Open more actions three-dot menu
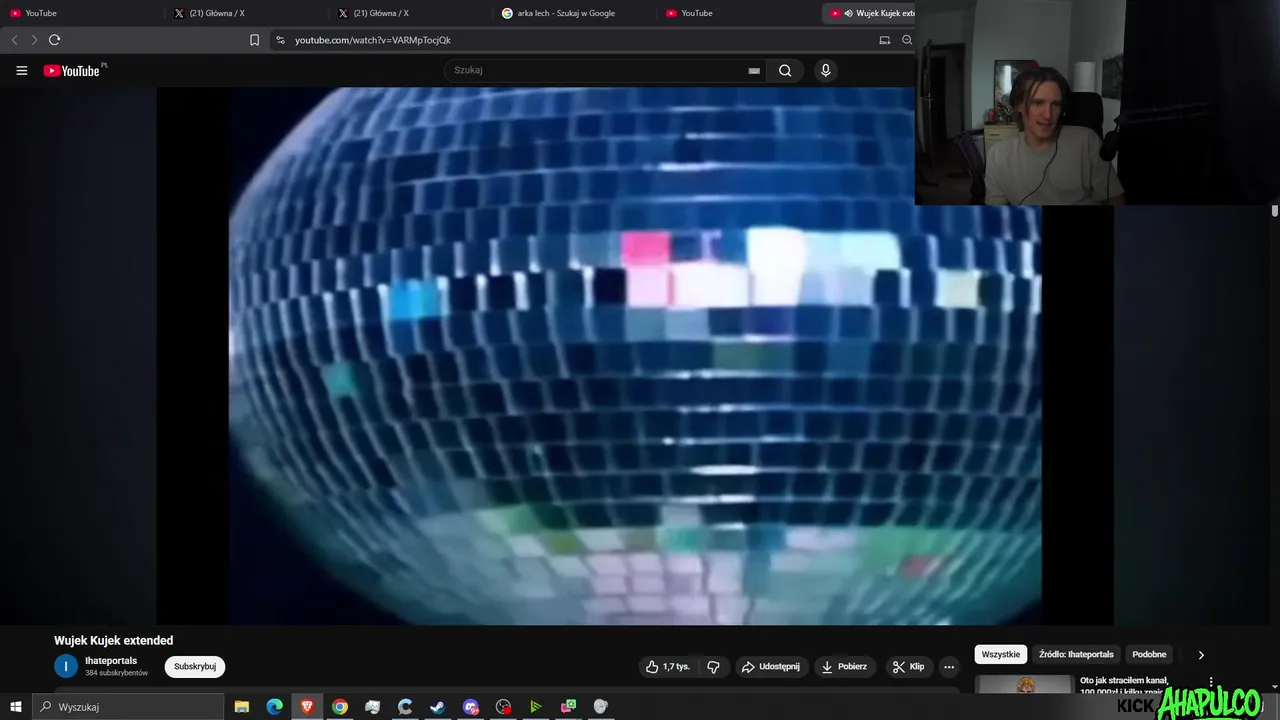Image resolution: width=1280 pixels, height=720 pixels. pos(949,667)
